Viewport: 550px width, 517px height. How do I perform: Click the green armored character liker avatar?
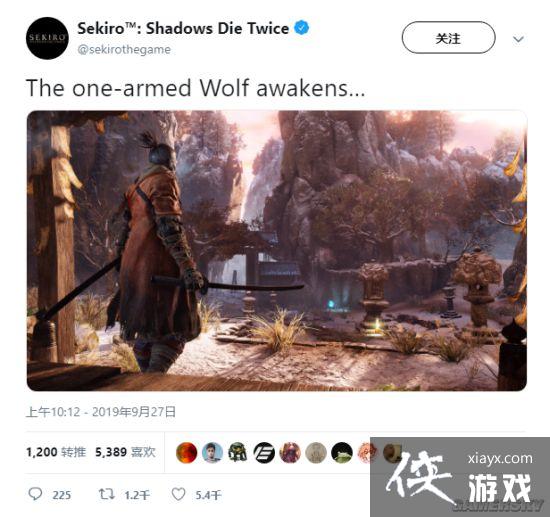coord(238,452)
